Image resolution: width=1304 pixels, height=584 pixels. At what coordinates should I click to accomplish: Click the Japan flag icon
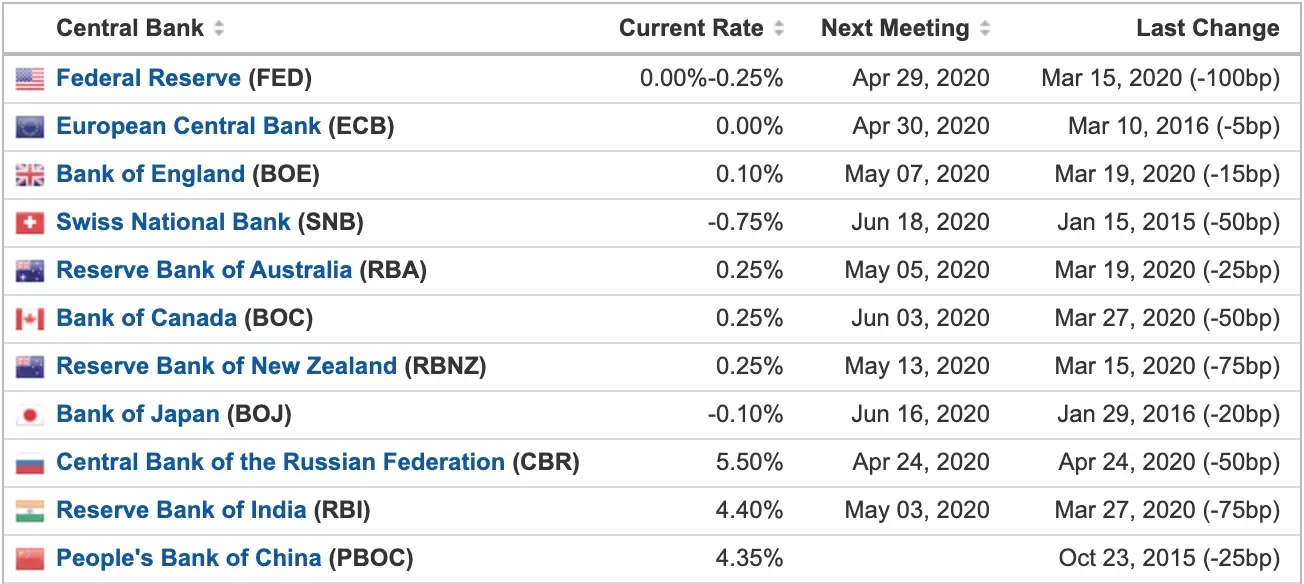click(x=30, y=415)
